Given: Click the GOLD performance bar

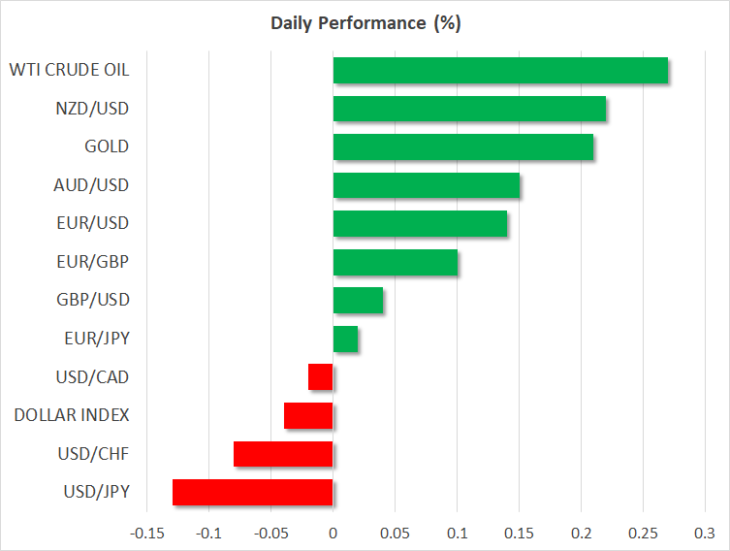Looking at the screenshot, I should tap(463, 147).
